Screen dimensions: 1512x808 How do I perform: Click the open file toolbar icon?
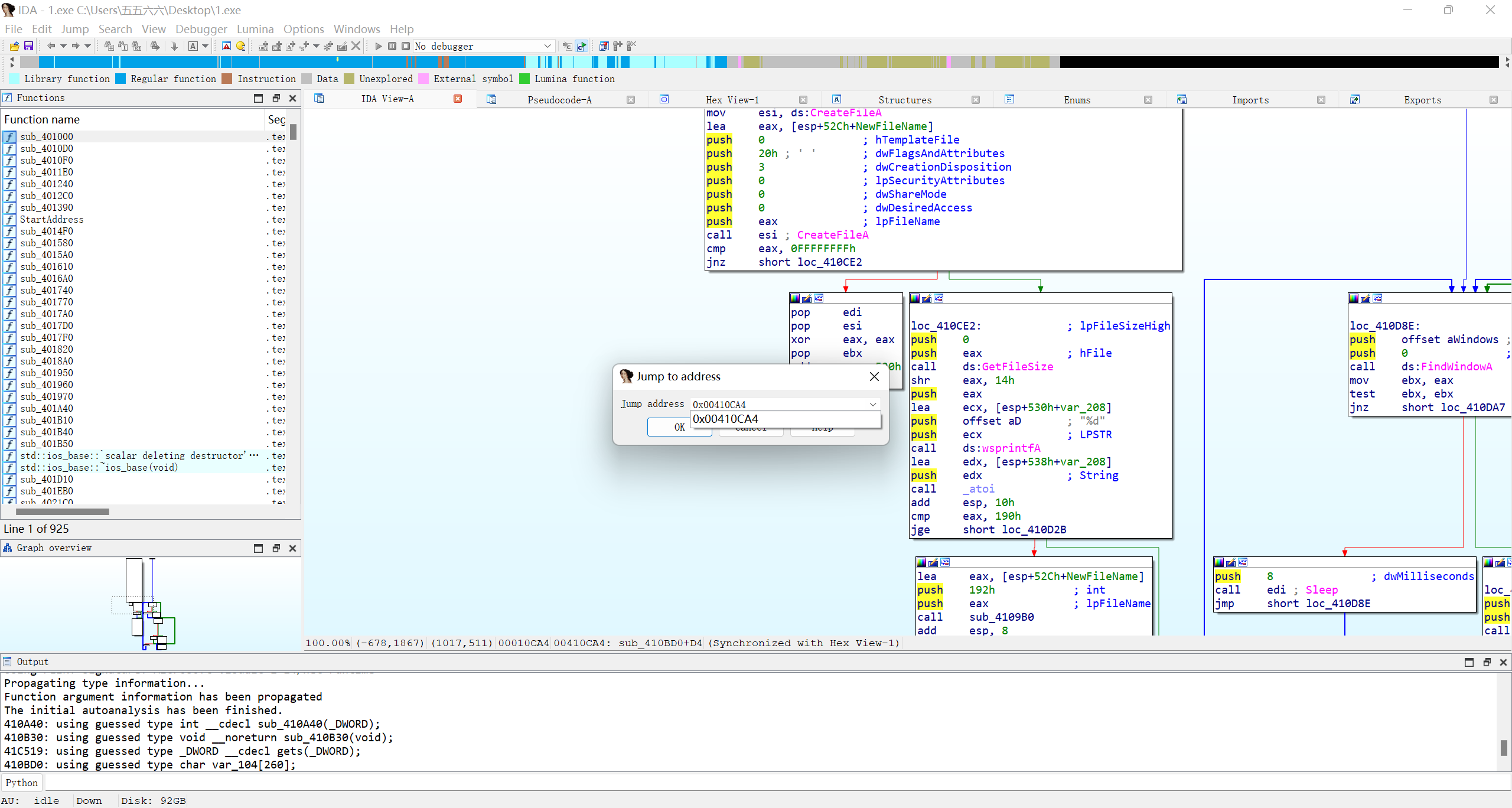[x=14, y=46]
